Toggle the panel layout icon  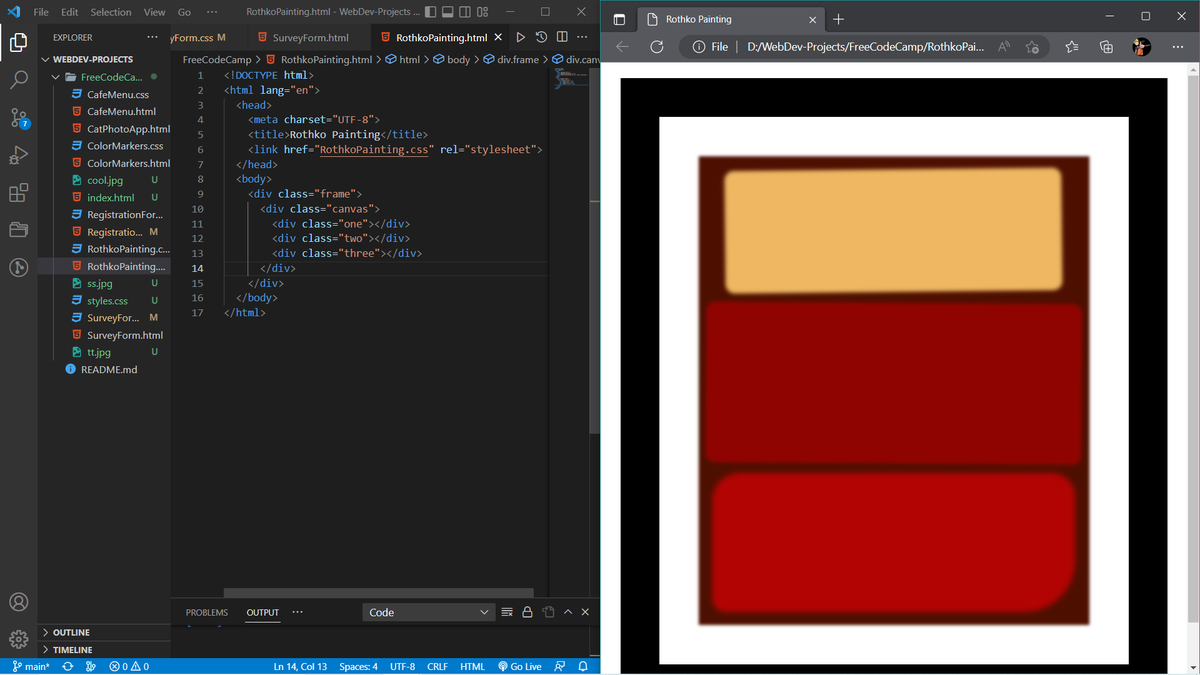point(448,12)
